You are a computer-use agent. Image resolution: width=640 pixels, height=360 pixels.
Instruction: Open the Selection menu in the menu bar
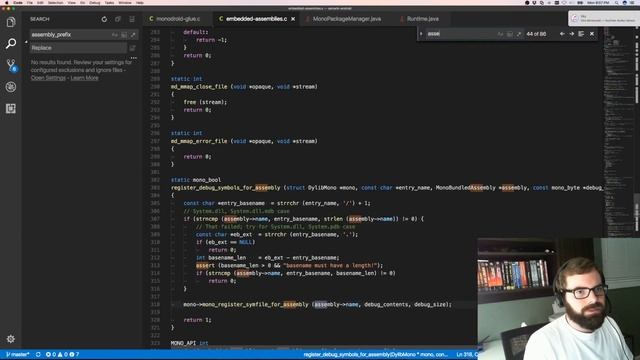(x=55, y=2)
